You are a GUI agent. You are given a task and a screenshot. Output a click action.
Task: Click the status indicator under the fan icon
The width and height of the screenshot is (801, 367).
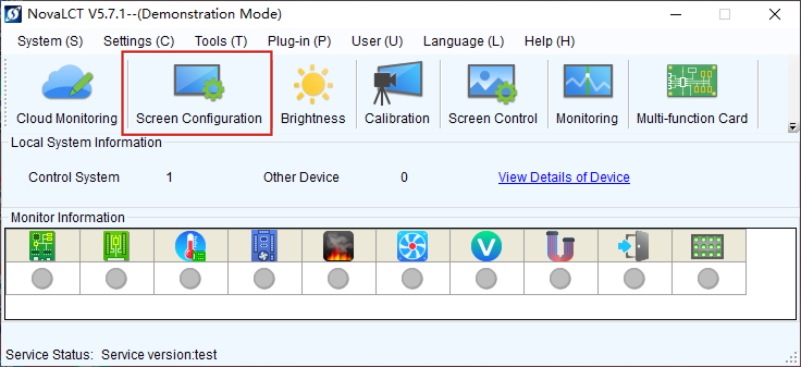tap(412, 279)
